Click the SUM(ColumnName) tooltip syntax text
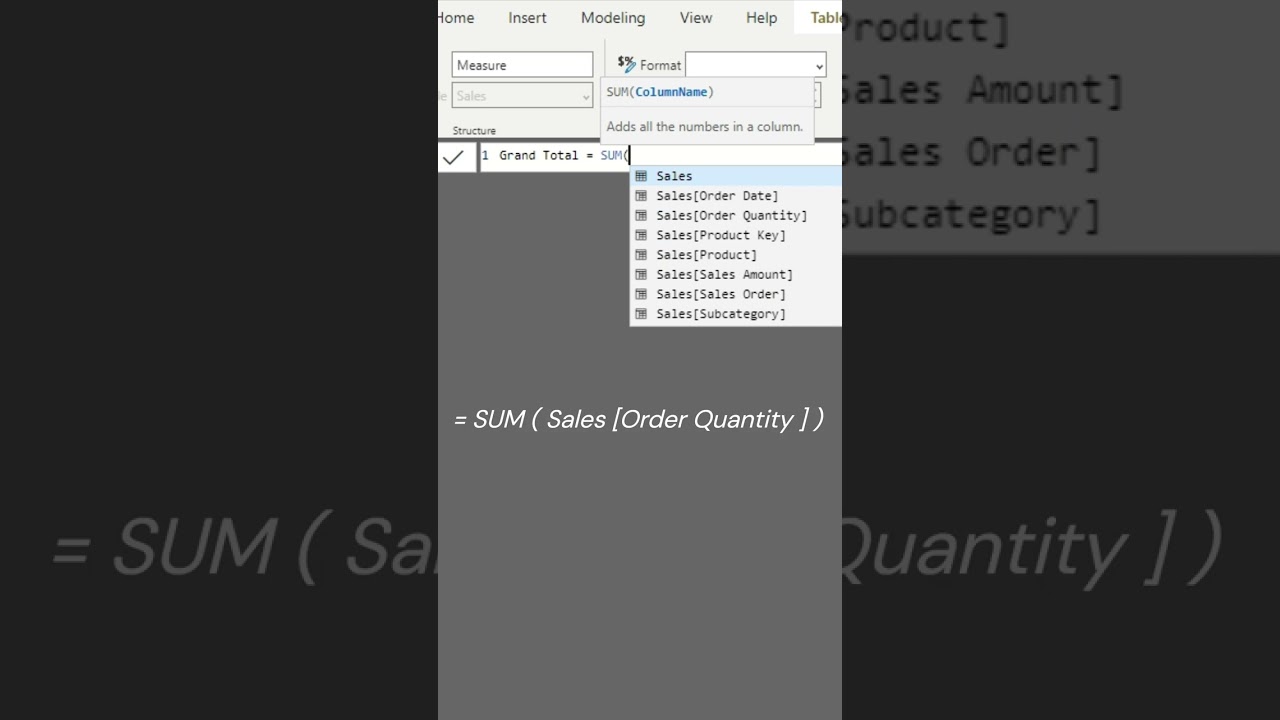 coord(660,92)
